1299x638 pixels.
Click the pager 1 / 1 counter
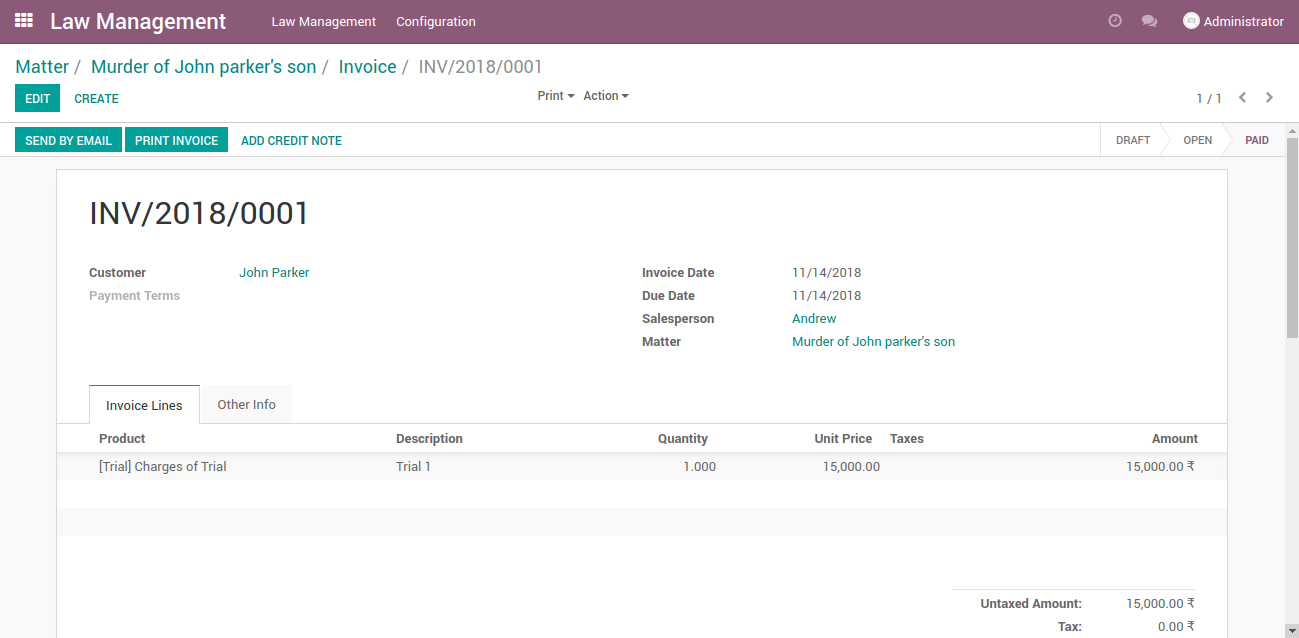tap(1209, 98)
